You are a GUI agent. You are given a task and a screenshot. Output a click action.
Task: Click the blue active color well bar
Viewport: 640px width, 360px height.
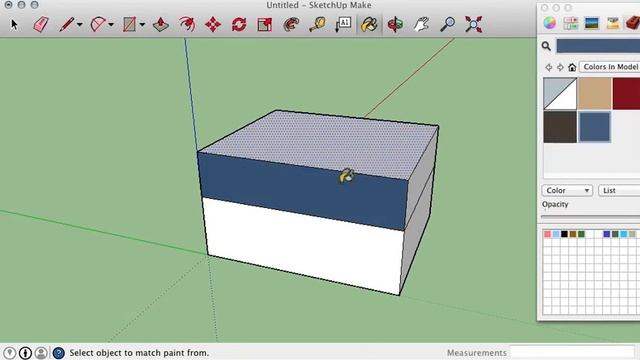tap(598, 46)
